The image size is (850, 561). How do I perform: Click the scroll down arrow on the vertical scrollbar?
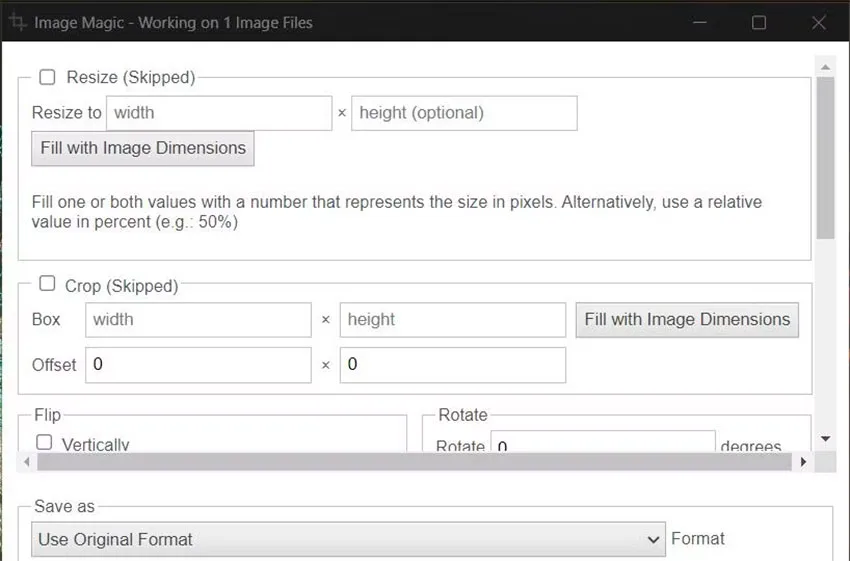[825, 439]
